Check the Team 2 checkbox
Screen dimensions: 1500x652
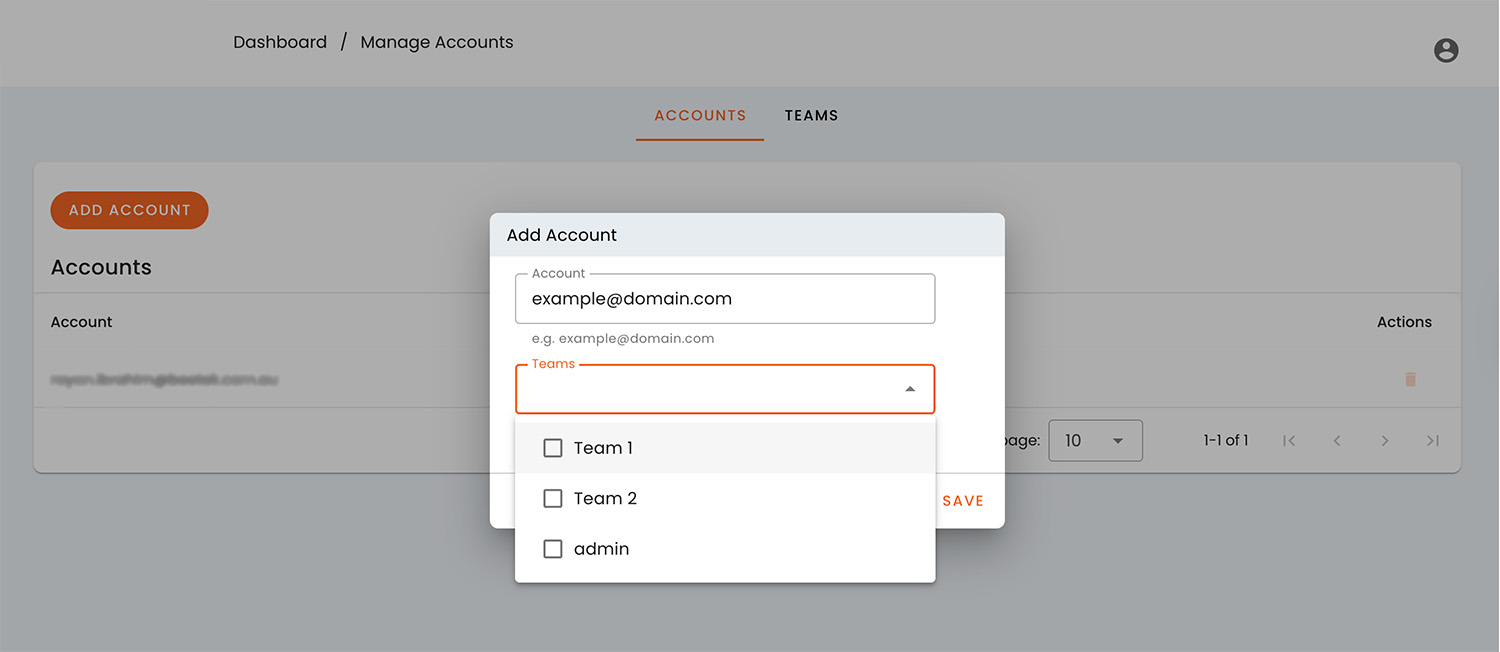(553, 498)
